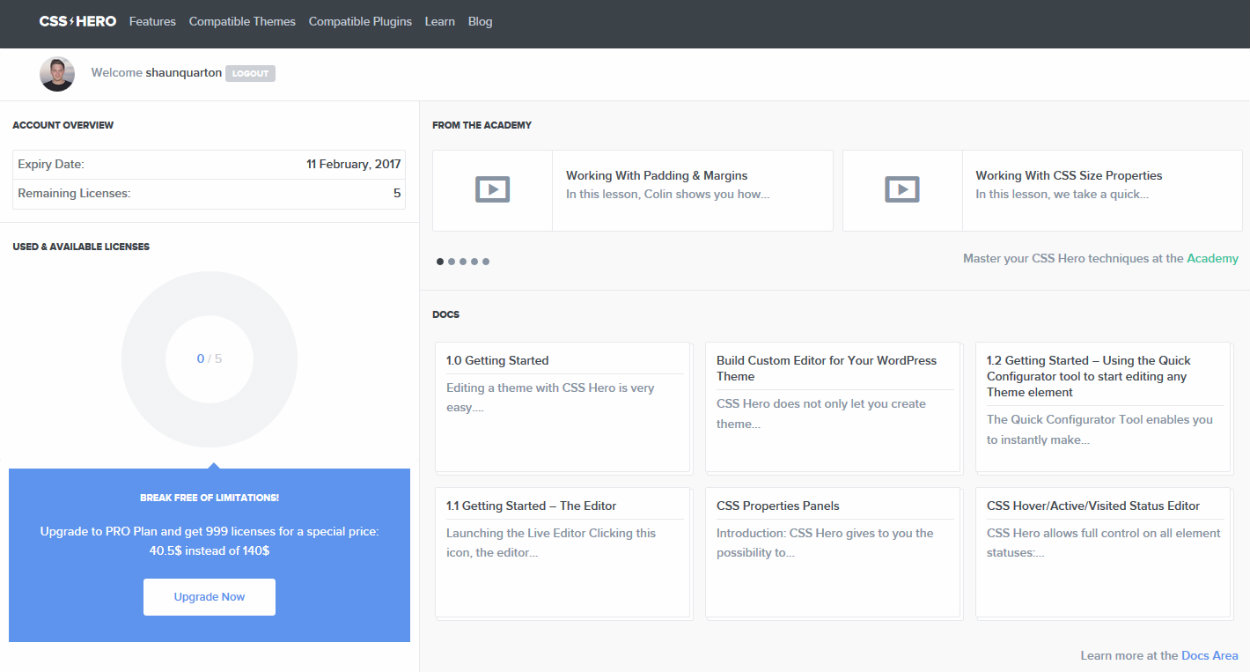Click the From The Academy heading

tap(482, 125)
